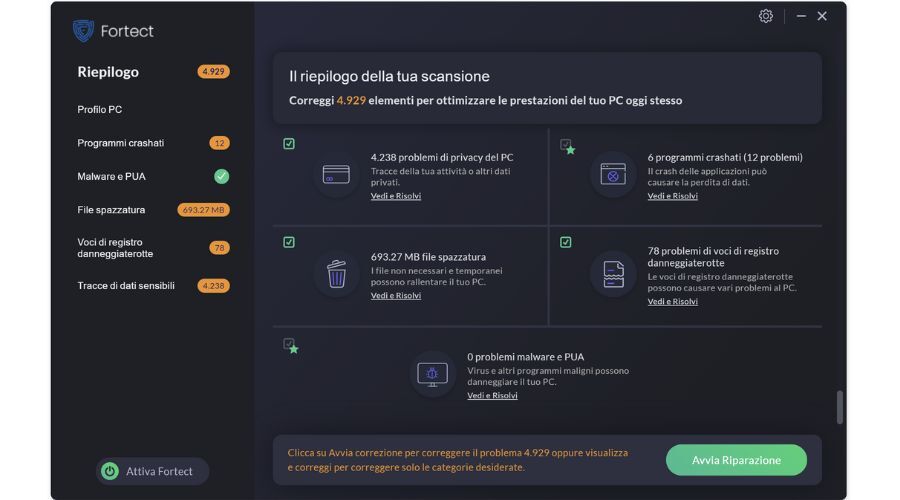Click the crashed programs window icon
This screenshot has width=900, height=500.
(613, 174)
